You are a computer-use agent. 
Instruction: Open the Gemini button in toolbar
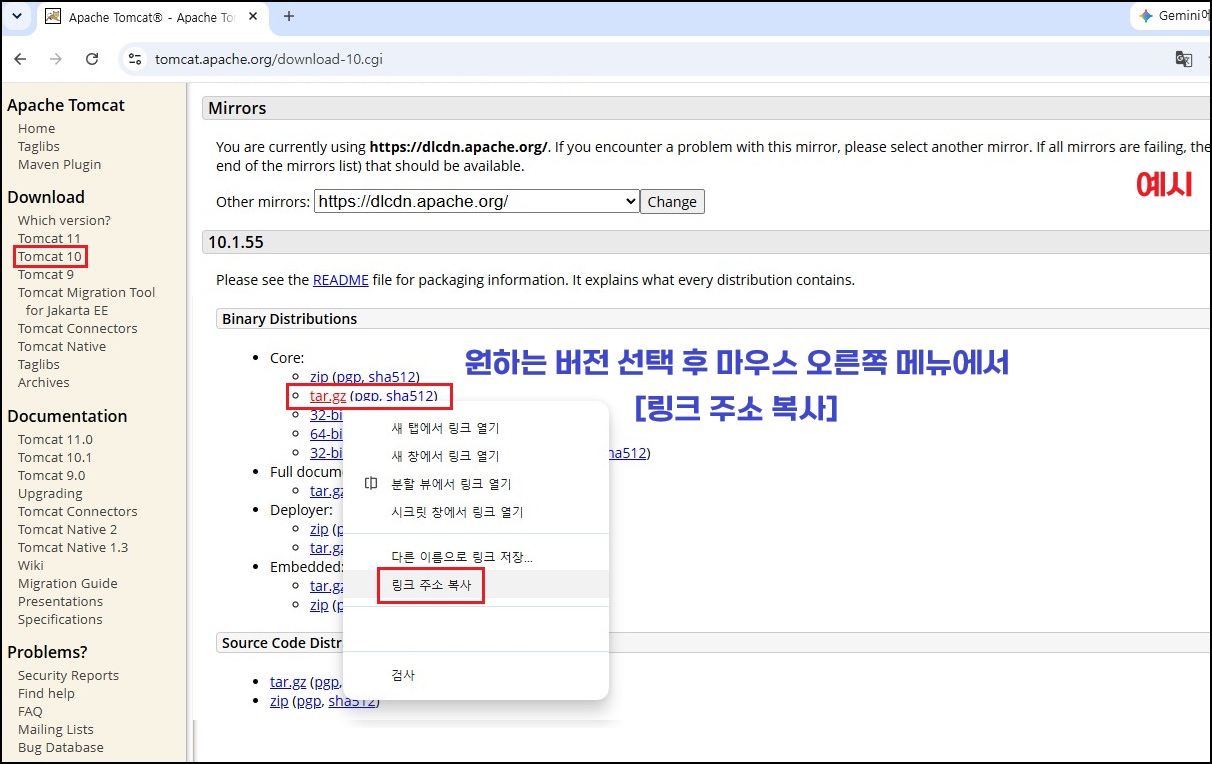click(x=1173, y=16)
